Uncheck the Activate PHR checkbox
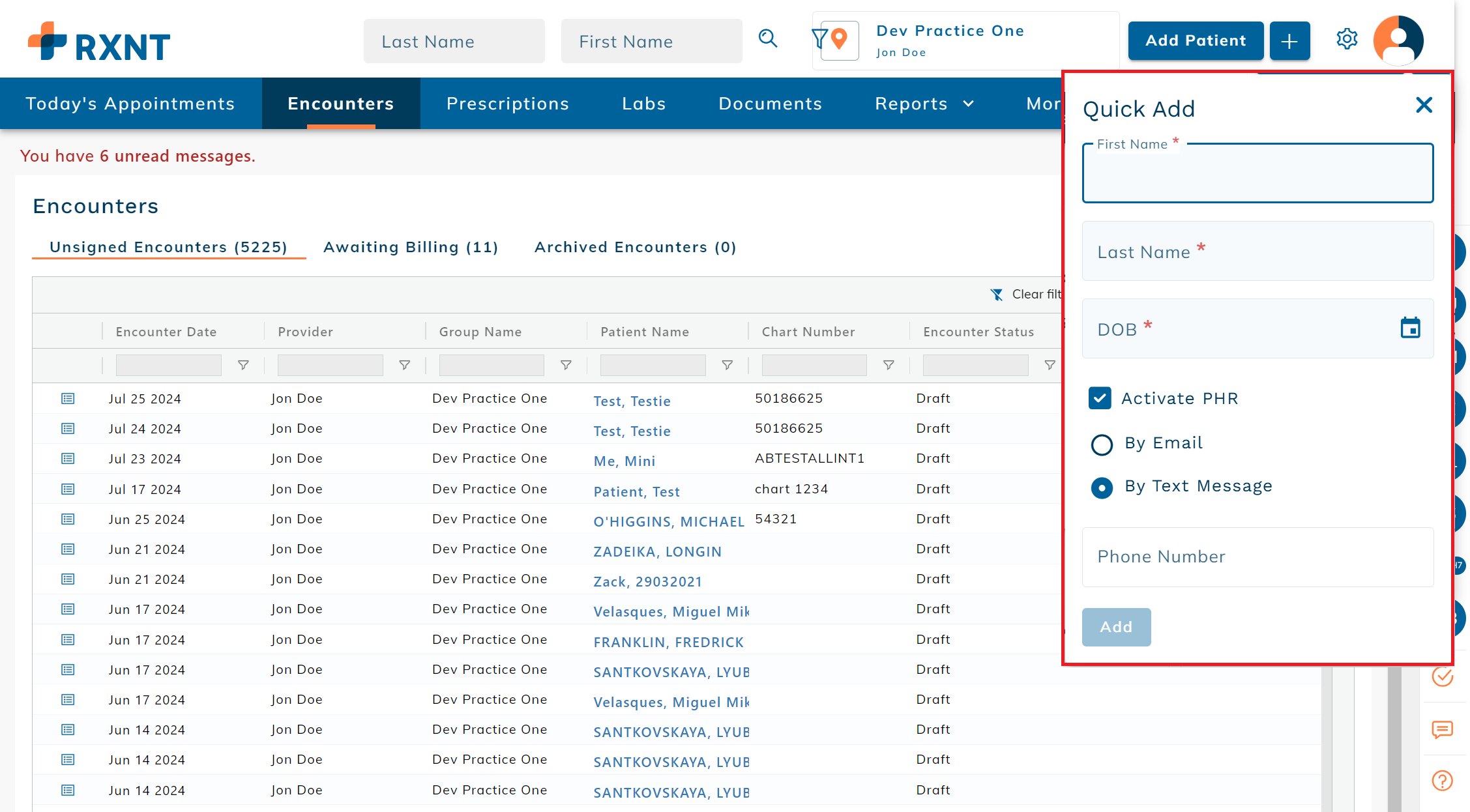The width and height of the screenshot is (1470, 812). point(1100,398)
